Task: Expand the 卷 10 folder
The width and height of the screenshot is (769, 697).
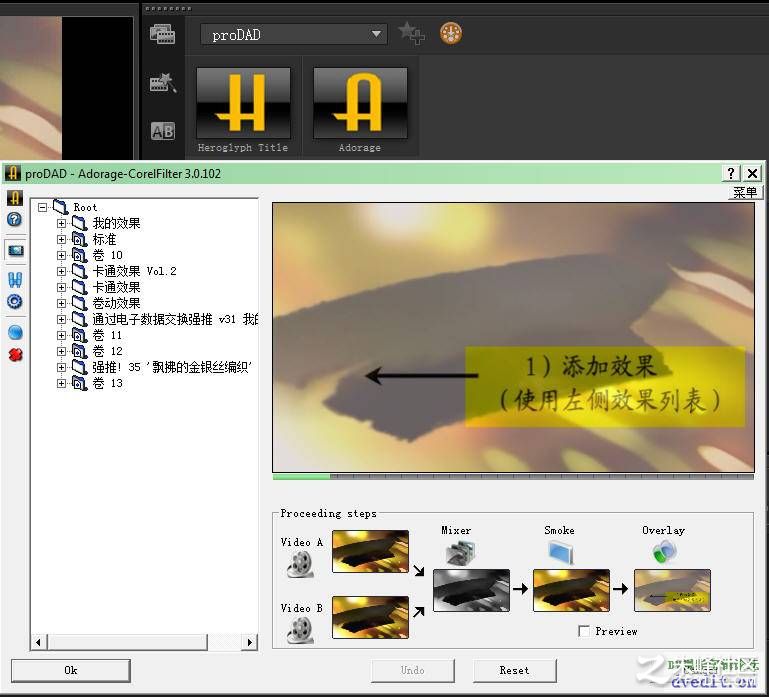Action: coord(61,255)
